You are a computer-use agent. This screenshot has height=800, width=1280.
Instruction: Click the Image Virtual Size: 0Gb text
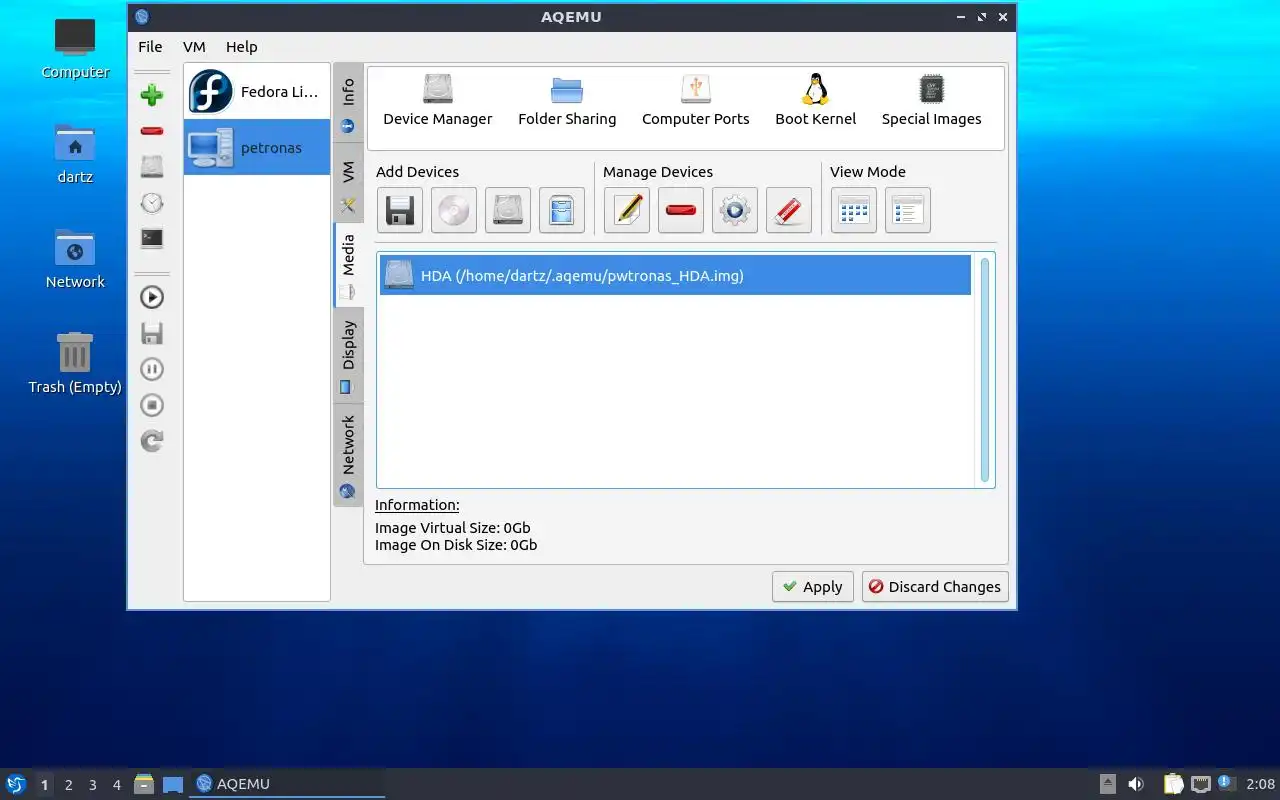pyautogui.click(x=453, y=528)
